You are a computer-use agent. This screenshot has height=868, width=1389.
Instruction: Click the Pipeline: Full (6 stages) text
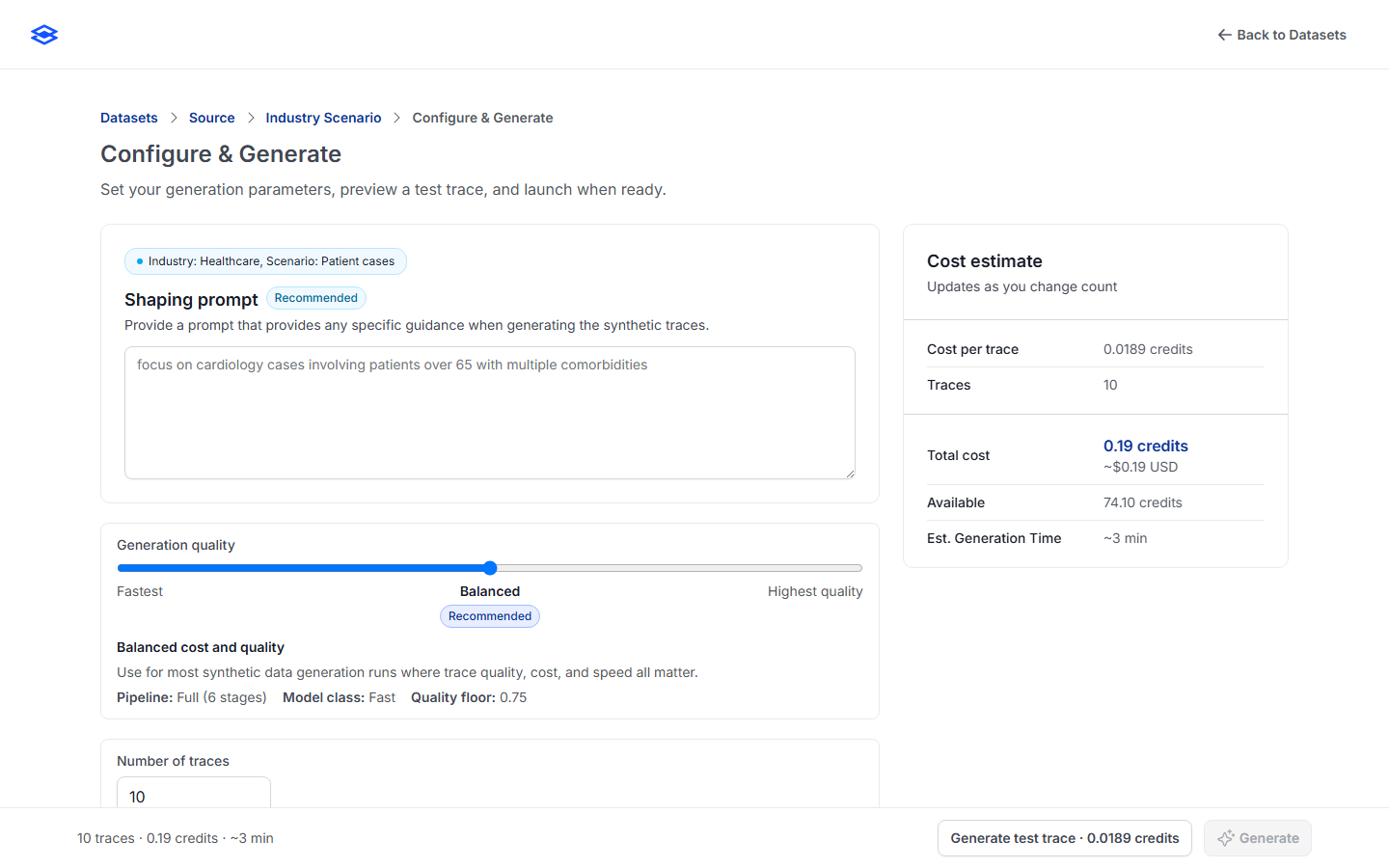point(192,697)
